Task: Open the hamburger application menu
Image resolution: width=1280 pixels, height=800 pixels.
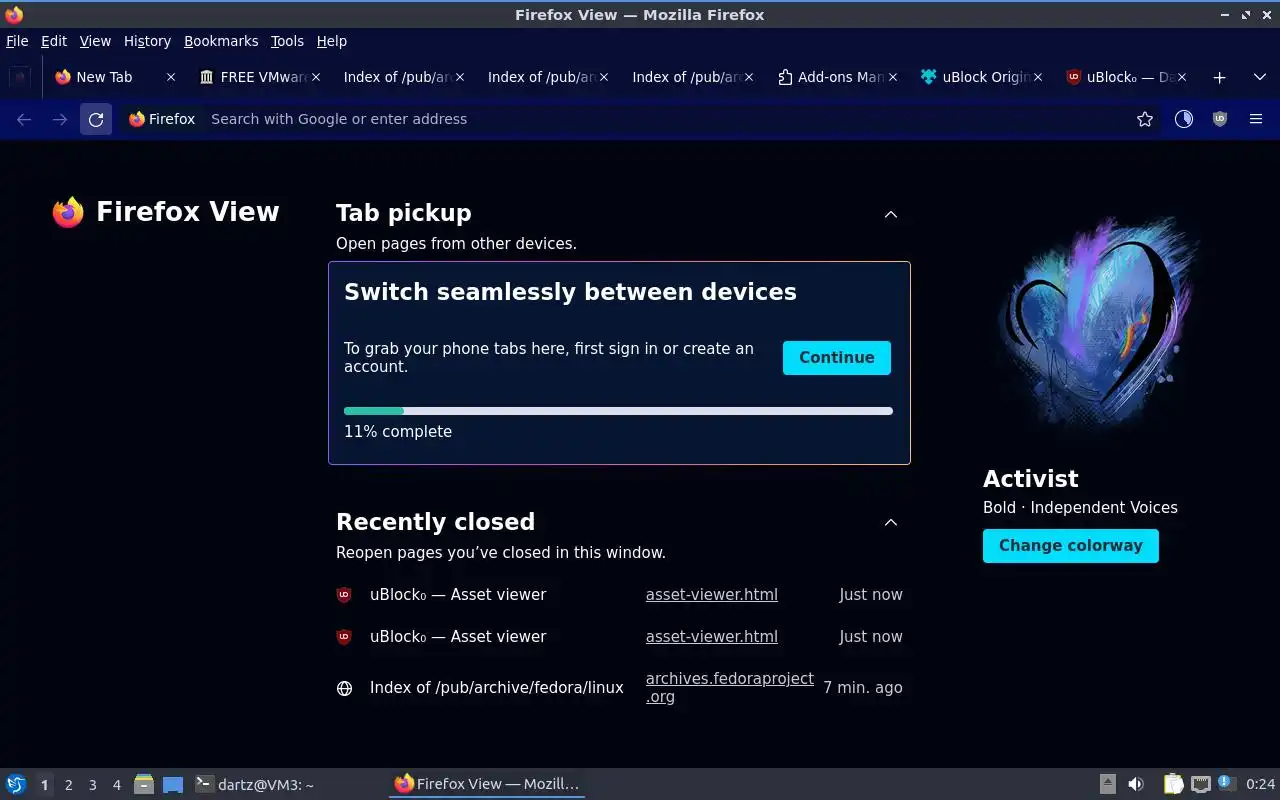Action: [1256, 119]
